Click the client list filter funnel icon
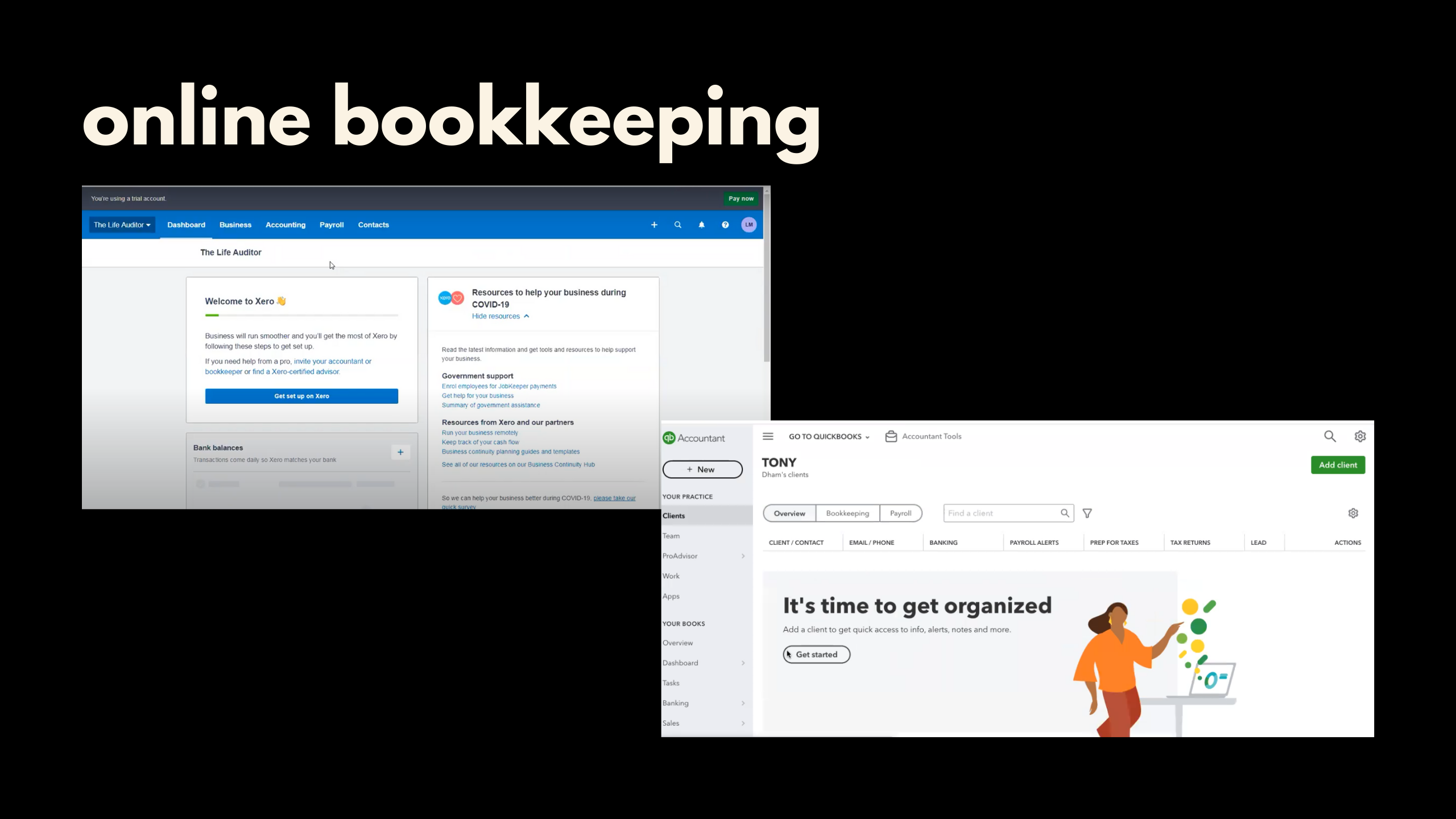The image size is (1456, 819). point(1087,514)
